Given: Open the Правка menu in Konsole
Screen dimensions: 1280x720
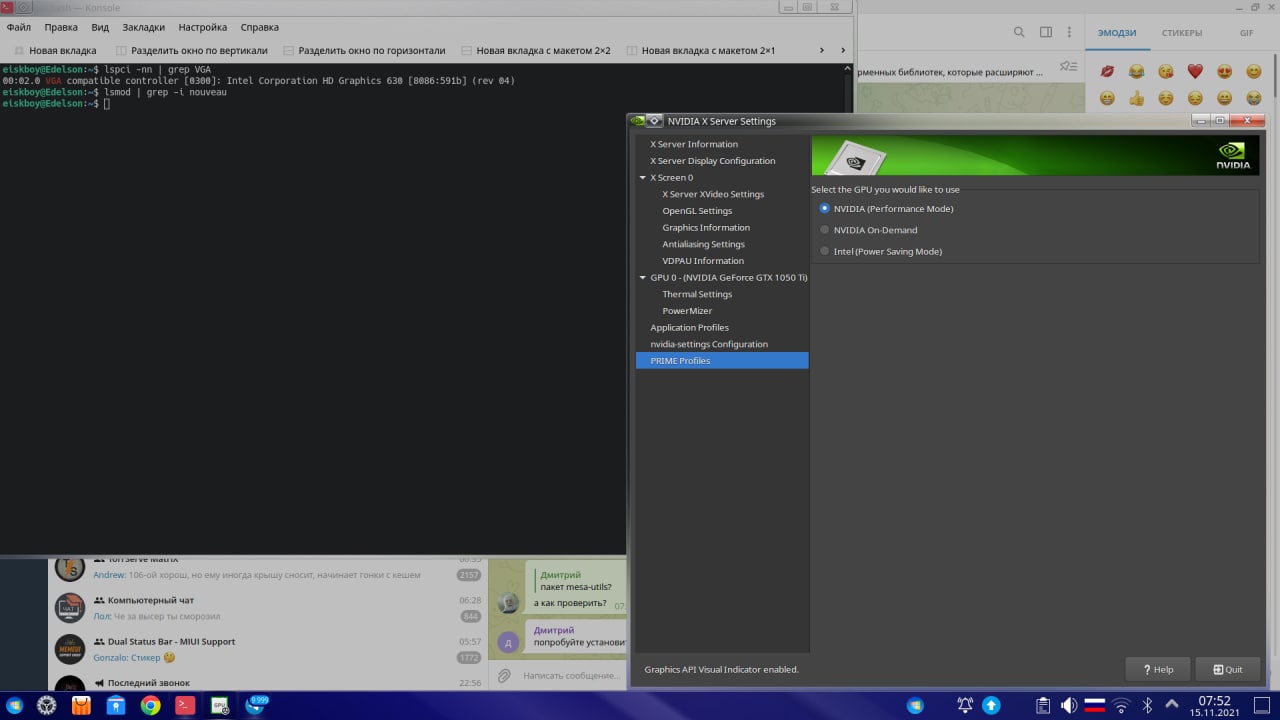Looking at the screenshot, I should pos(61,27).
